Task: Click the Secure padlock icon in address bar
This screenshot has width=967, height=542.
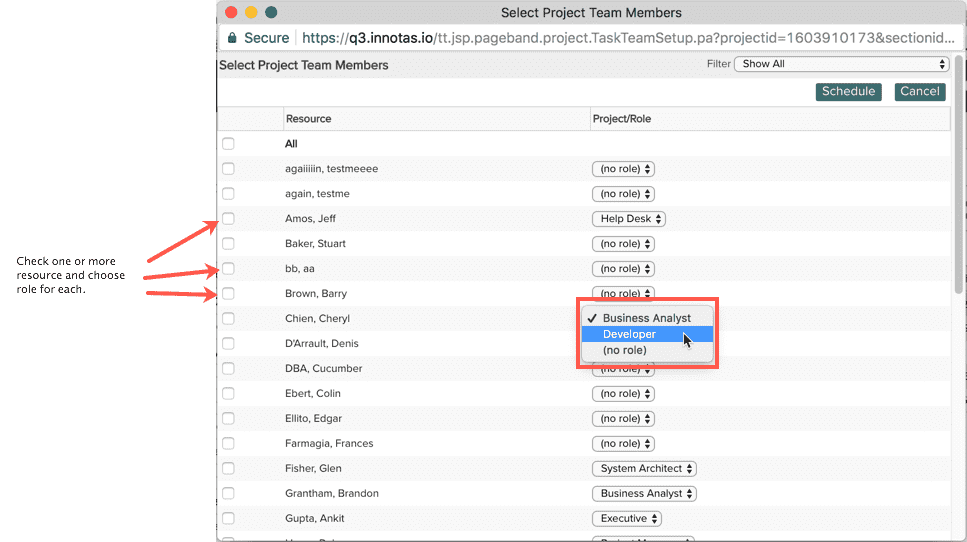Action: click(232, 38)
